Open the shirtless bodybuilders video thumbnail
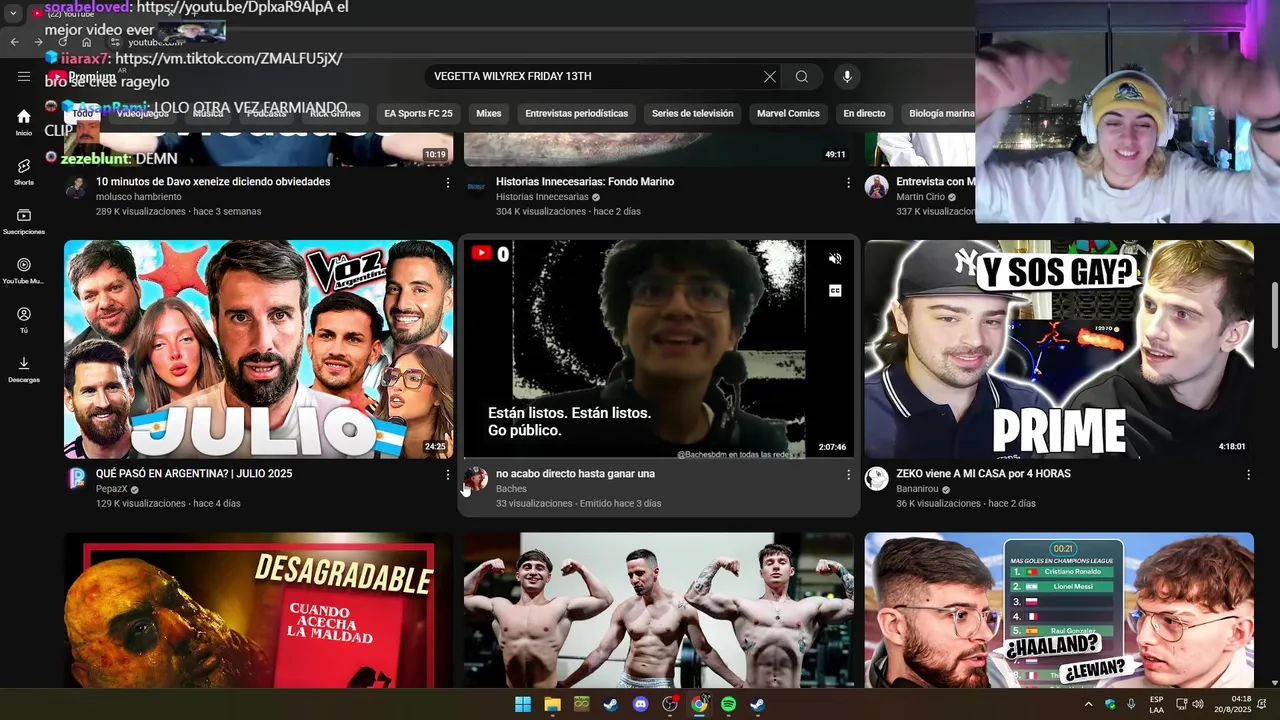This screenshot has height=720, width=1280. 659,610
